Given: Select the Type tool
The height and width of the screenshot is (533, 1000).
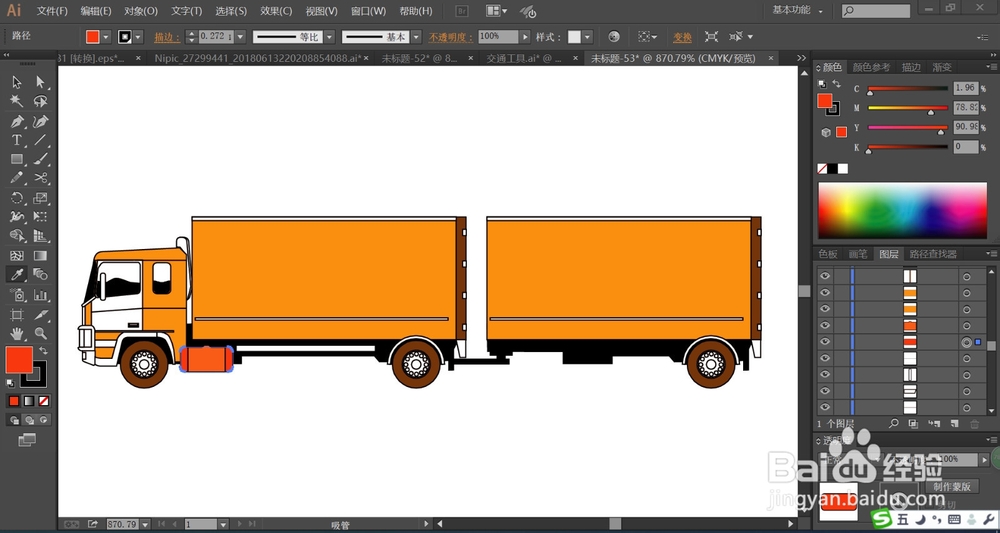Looking at the screenshot, I should click(17, 140).
